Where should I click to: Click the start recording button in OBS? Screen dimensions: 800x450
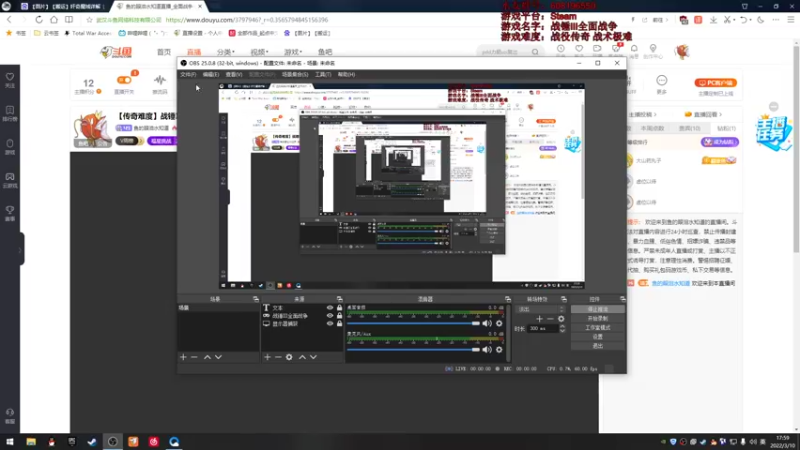point(597,318)
